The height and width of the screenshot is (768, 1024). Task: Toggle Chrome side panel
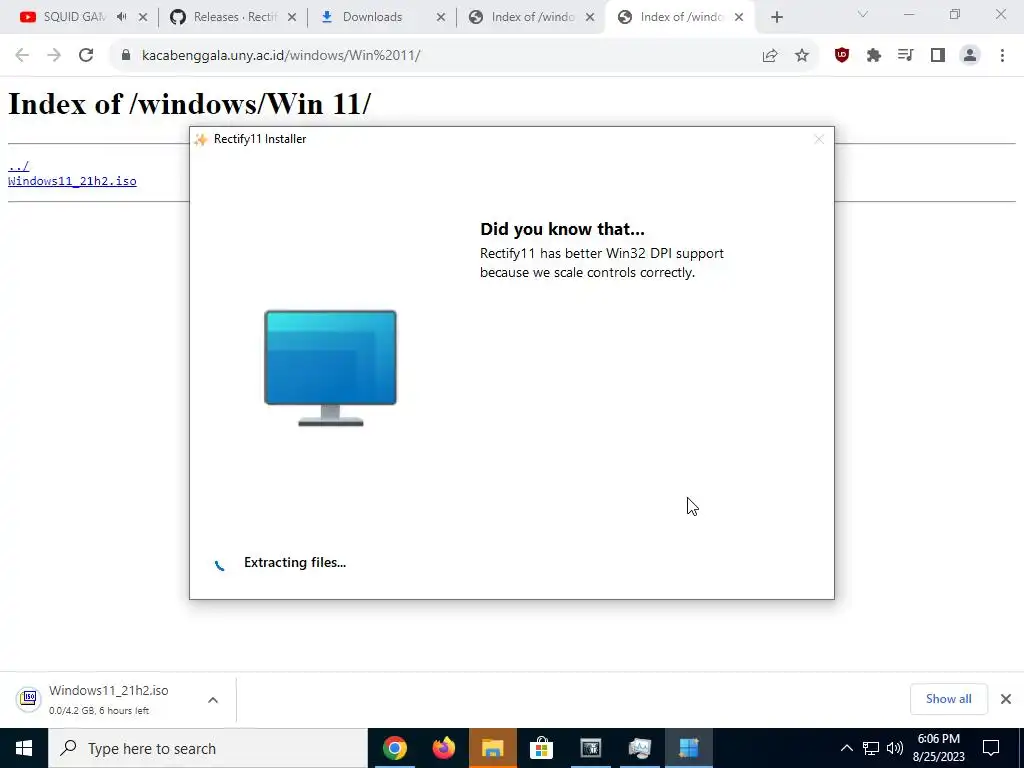938,56
